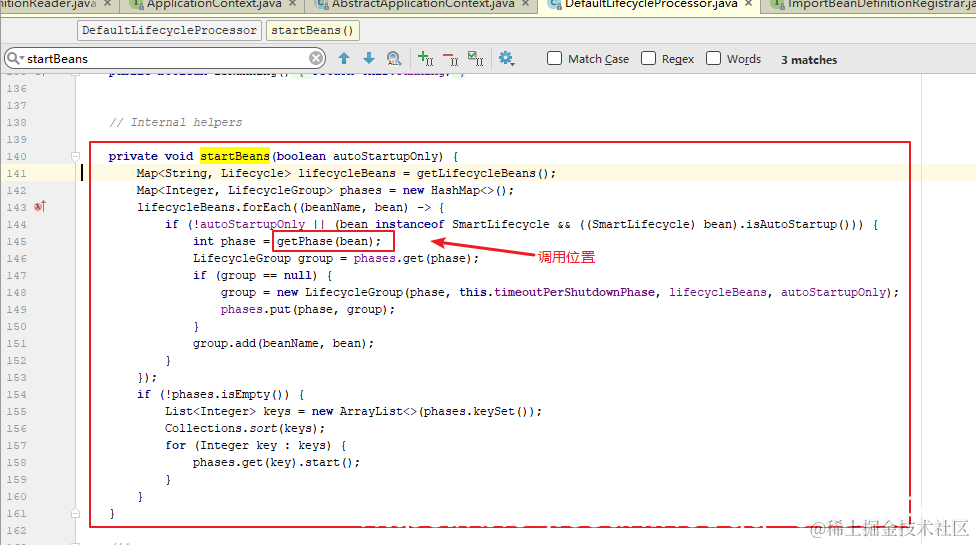Image resolution: width=976 pixels, height=545 pixels.
Task: Focus the startBeans search field
Action: (165, 58)
